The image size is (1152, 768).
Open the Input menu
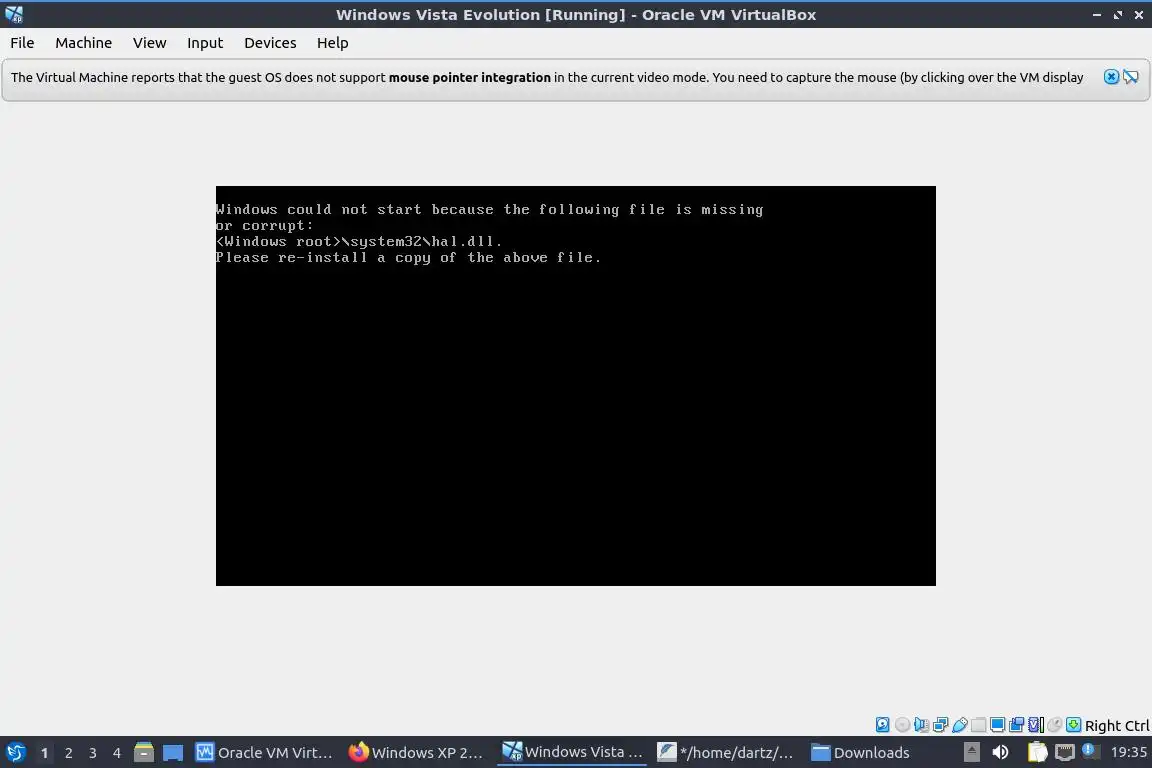tap(204, 43)
